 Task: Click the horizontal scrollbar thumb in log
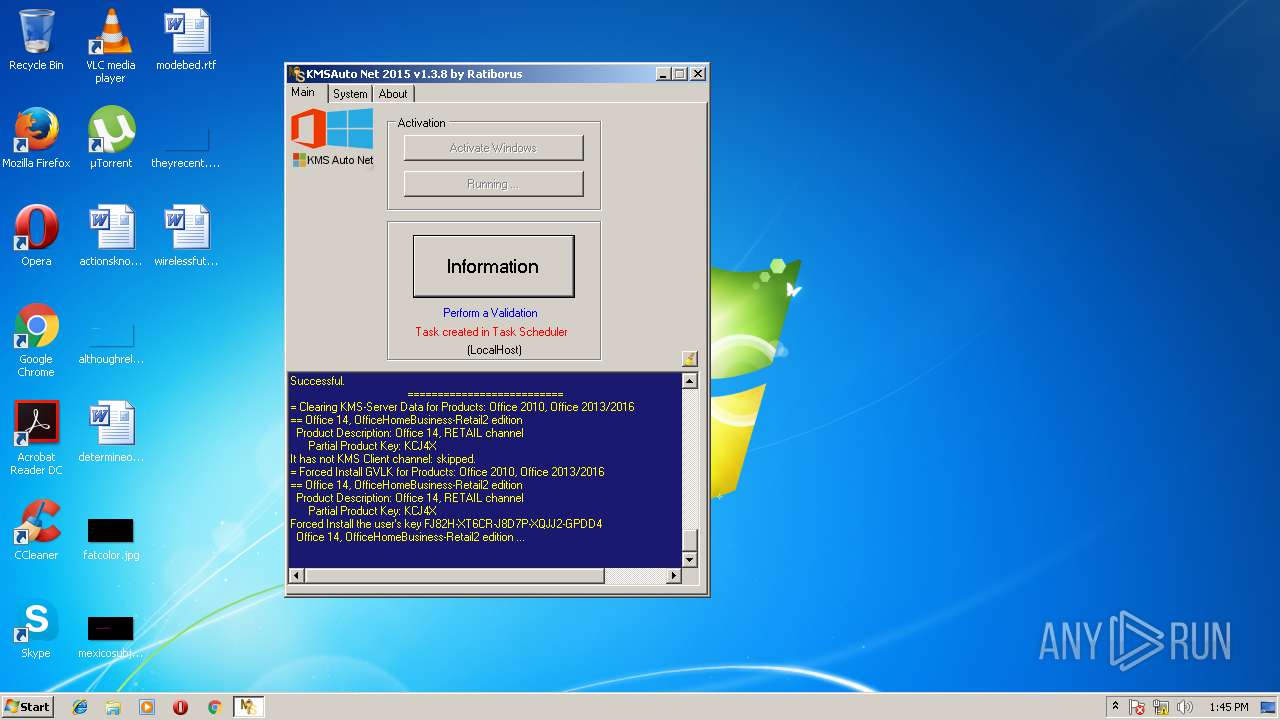(x=454, y=576)
